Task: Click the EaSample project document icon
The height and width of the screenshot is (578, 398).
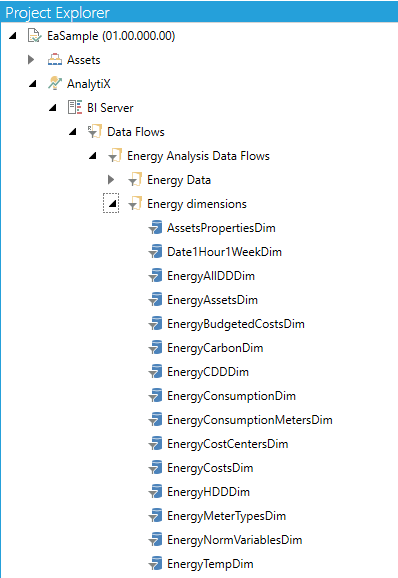Action: (x=35, y=36)
